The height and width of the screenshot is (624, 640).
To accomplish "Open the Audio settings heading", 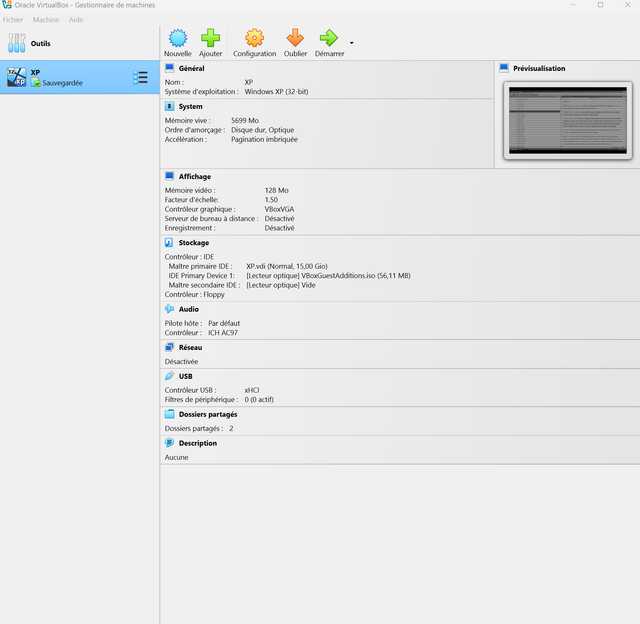I will tap(189, 309).
